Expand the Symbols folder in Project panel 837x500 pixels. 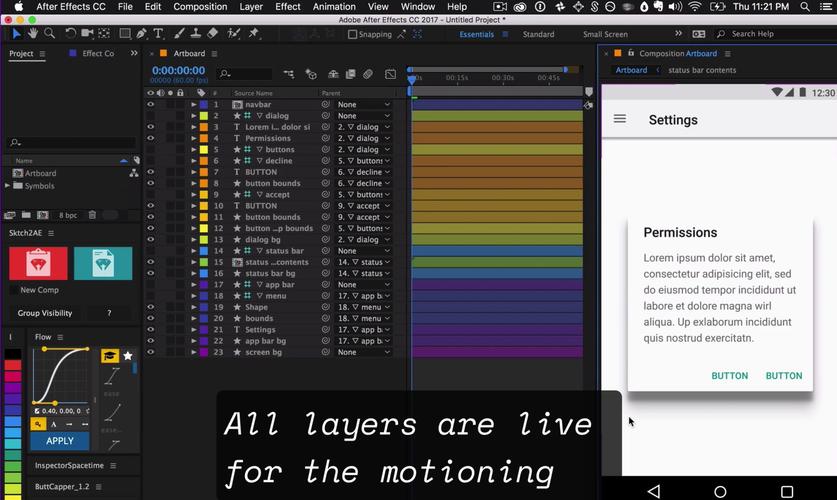[7, 186]
